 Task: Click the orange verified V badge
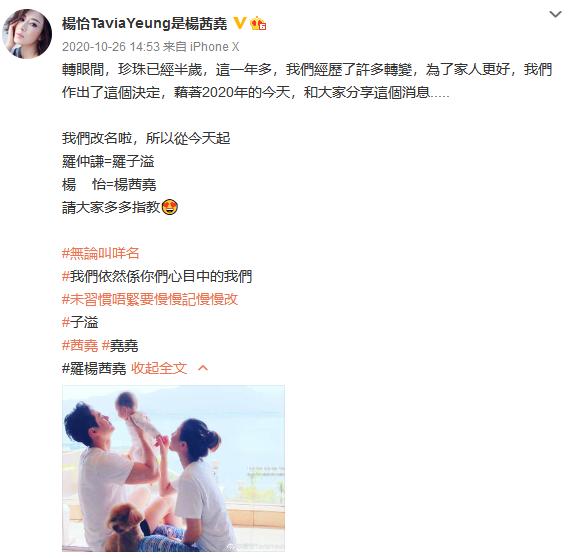click(x=239, y=23)
